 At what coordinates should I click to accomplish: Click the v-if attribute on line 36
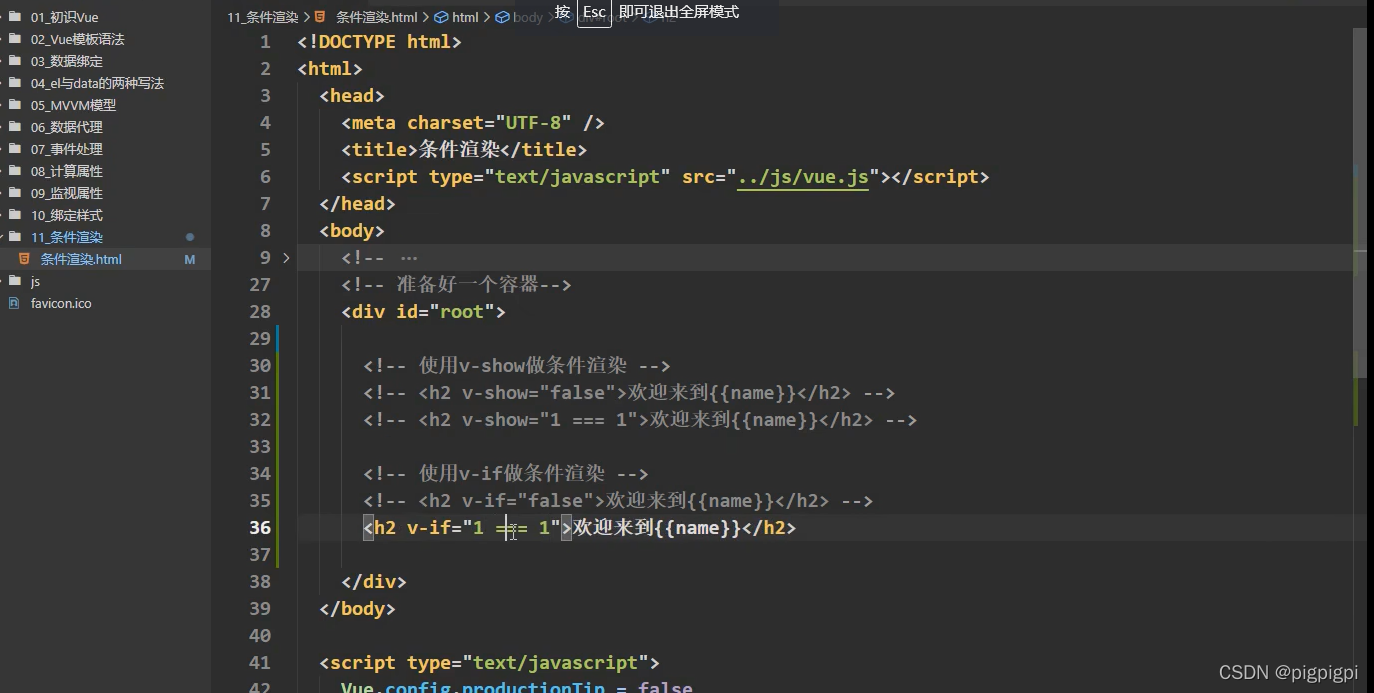coord(429,527)
